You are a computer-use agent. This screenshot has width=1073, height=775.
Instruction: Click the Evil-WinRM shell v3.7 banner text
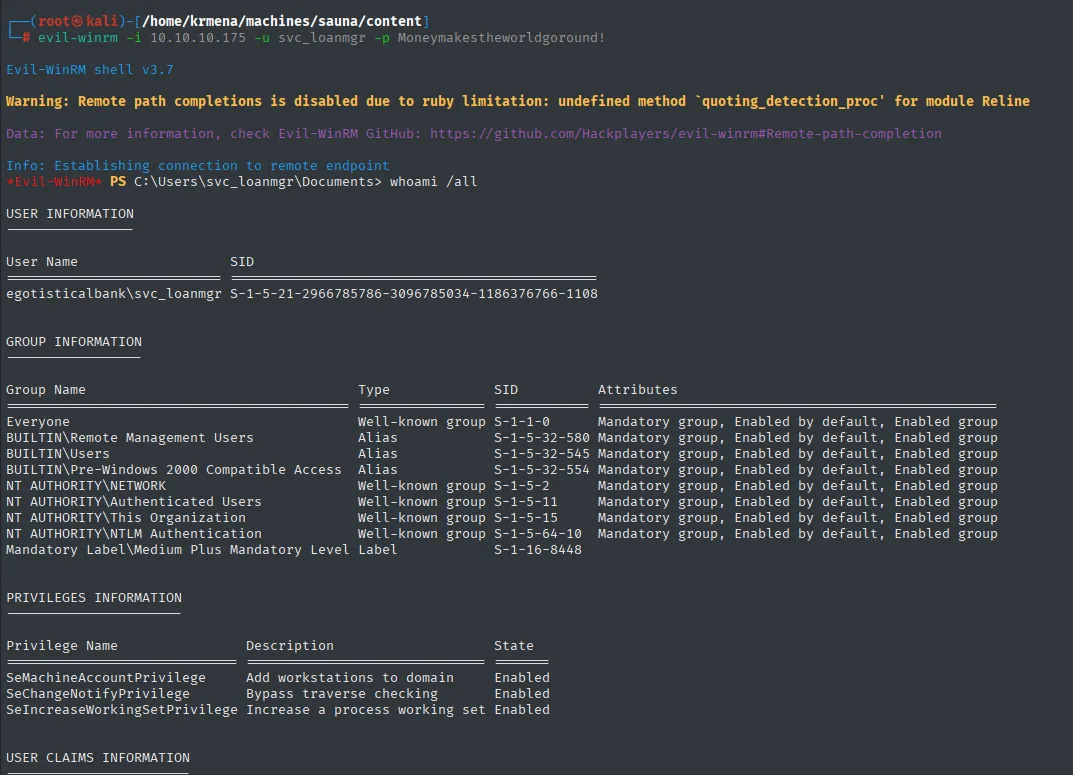pyautogui.click(x=90, y=70)
